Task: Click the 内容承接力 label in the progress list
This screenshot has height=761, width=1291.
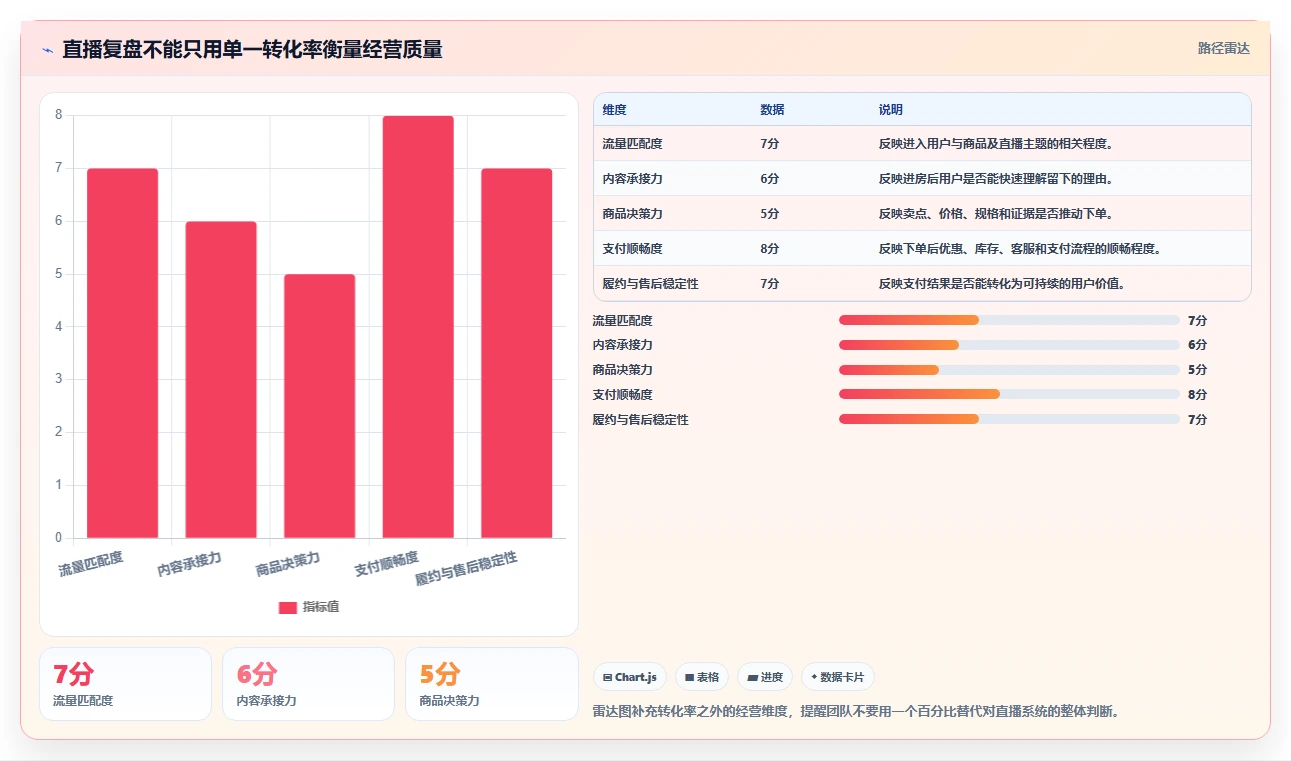Action: pos(622,345)
